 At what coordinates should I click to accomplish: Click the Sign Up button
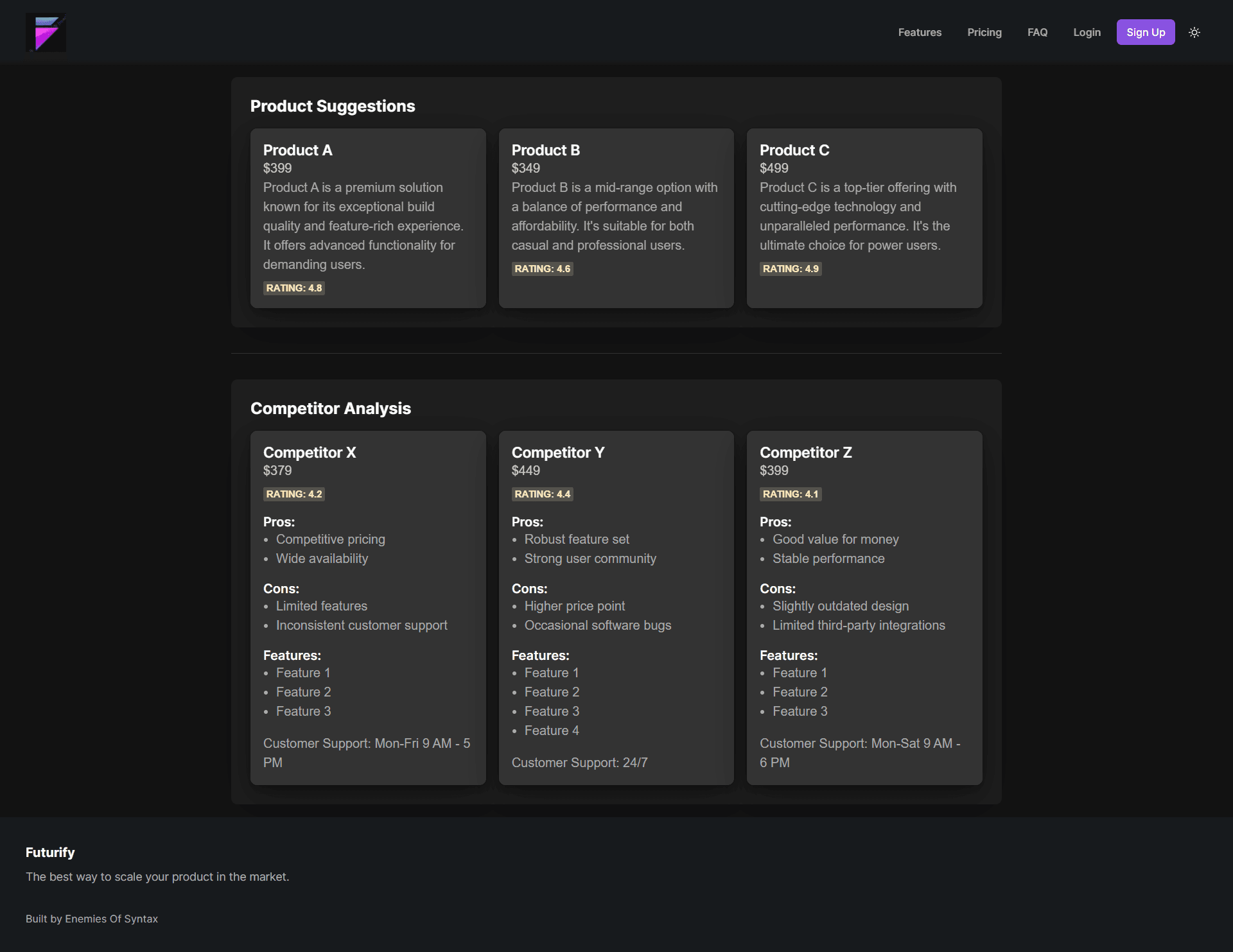[1146, 32]
